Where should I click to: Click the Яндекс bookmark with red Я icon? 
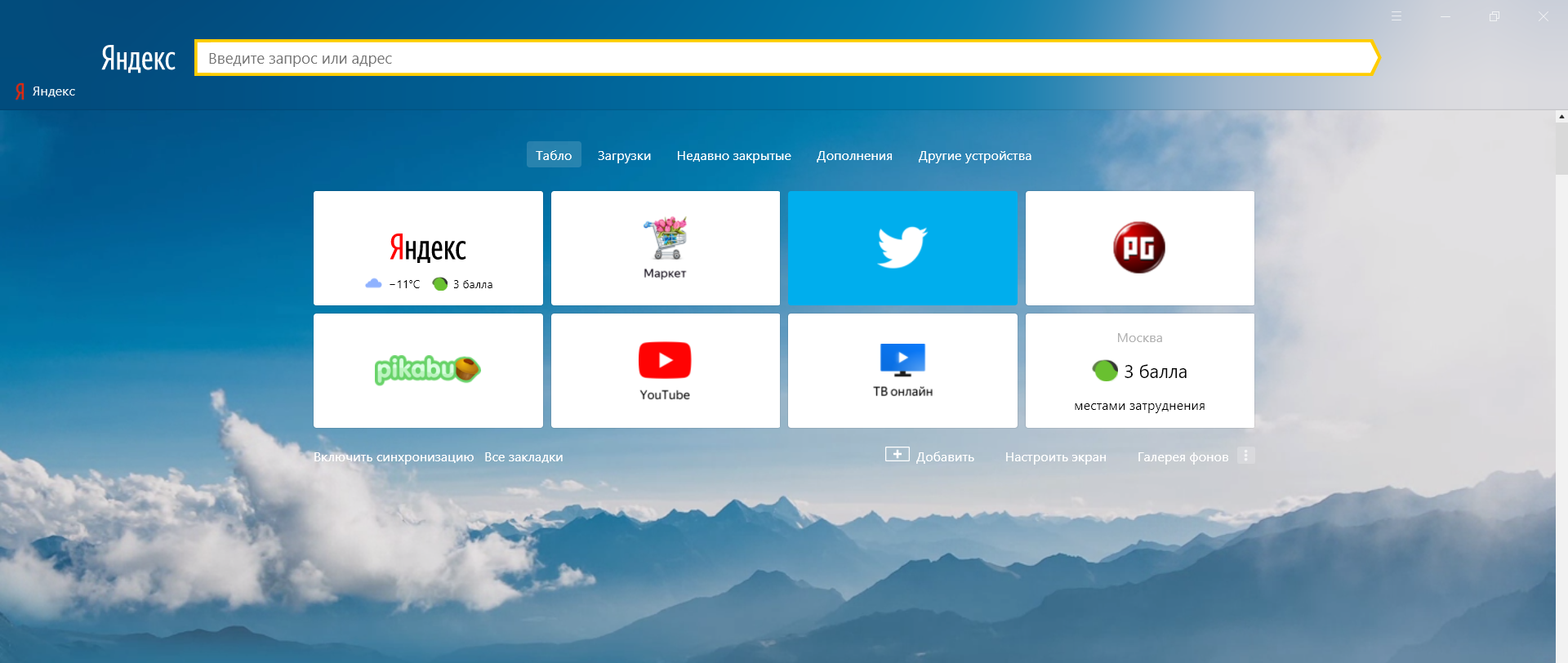click(x=45, y=91)
